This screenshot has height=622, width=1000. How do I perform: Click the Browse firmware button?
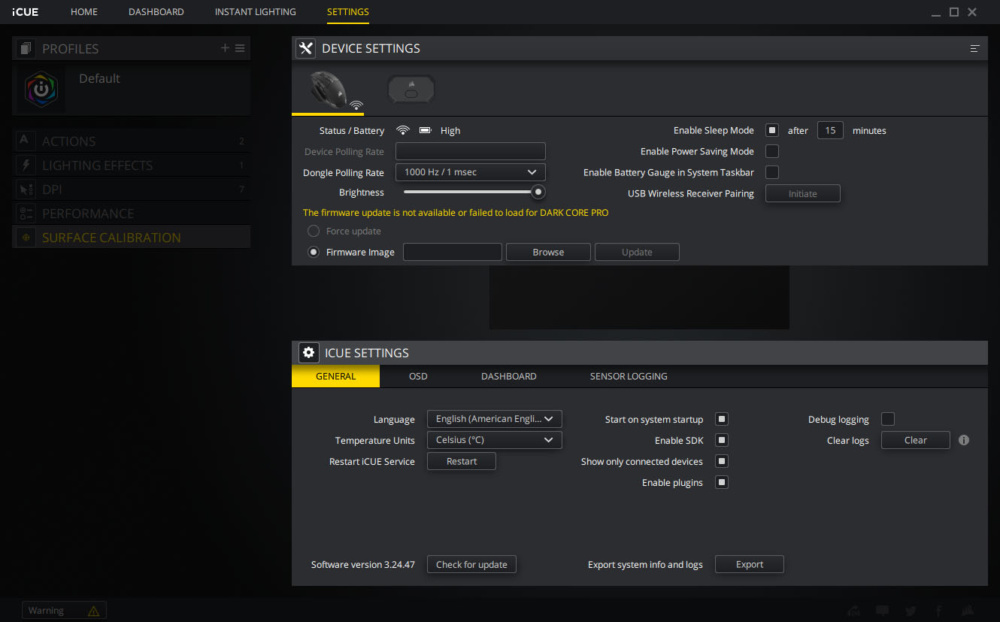(x=548, y=252)
